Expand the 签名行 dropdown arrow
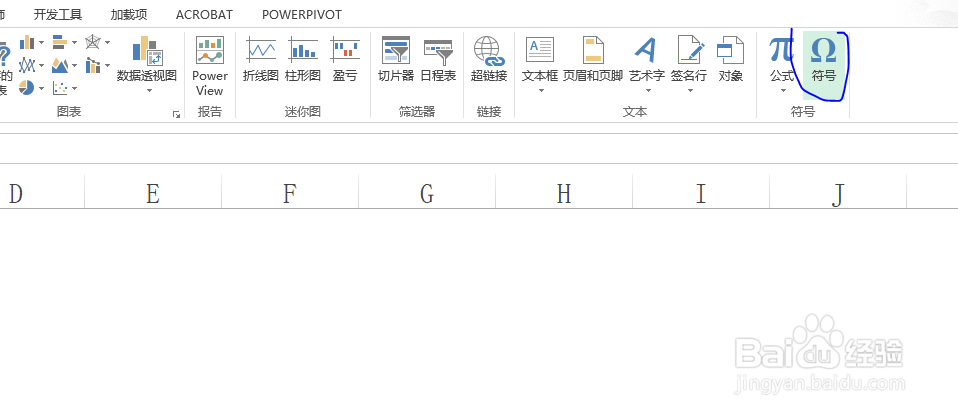The height and width of the screenshot is (416, 958). (690, 91)
